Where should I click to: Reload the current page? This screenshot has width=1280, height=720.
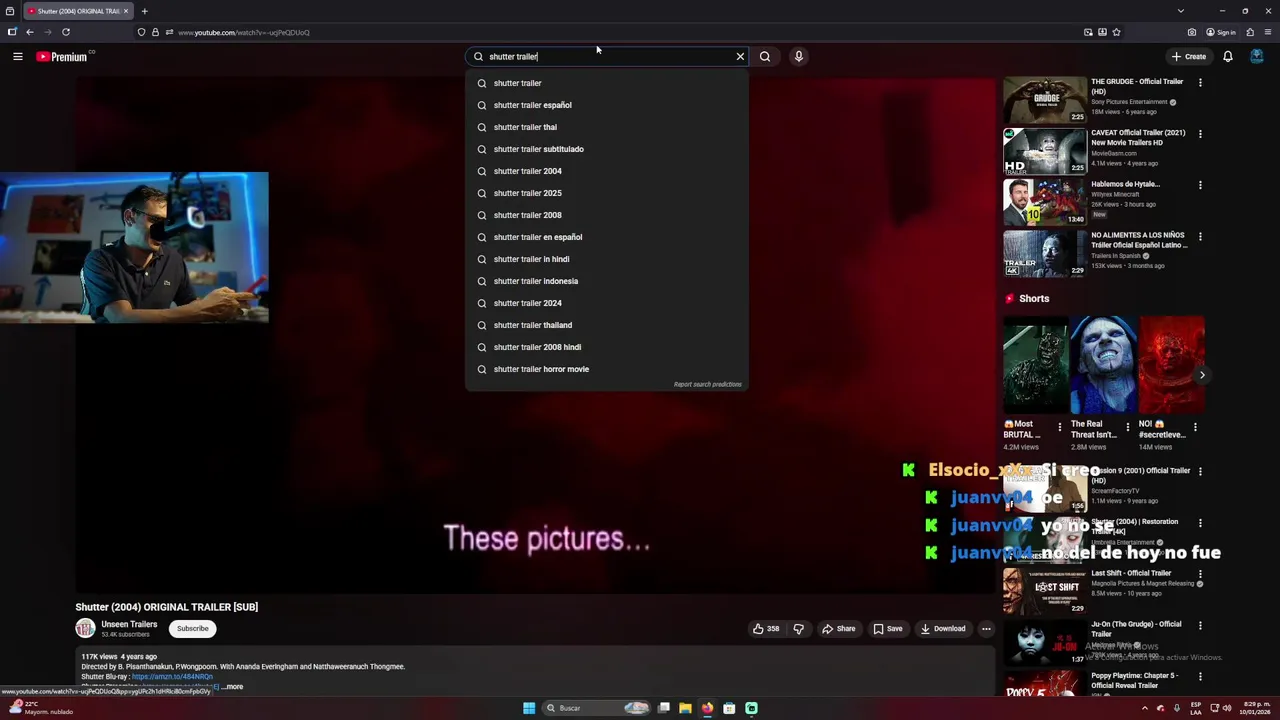click(66, 32)
